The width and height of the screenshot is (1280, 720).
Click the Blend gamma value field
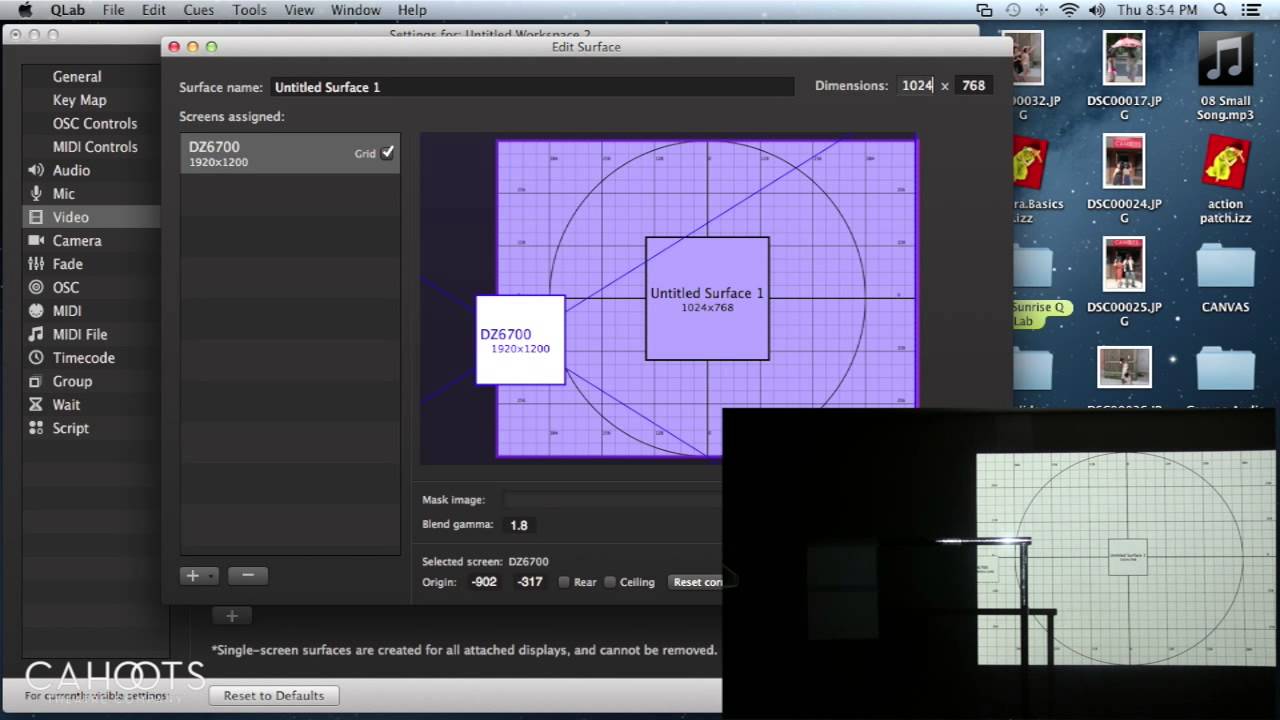519,525
